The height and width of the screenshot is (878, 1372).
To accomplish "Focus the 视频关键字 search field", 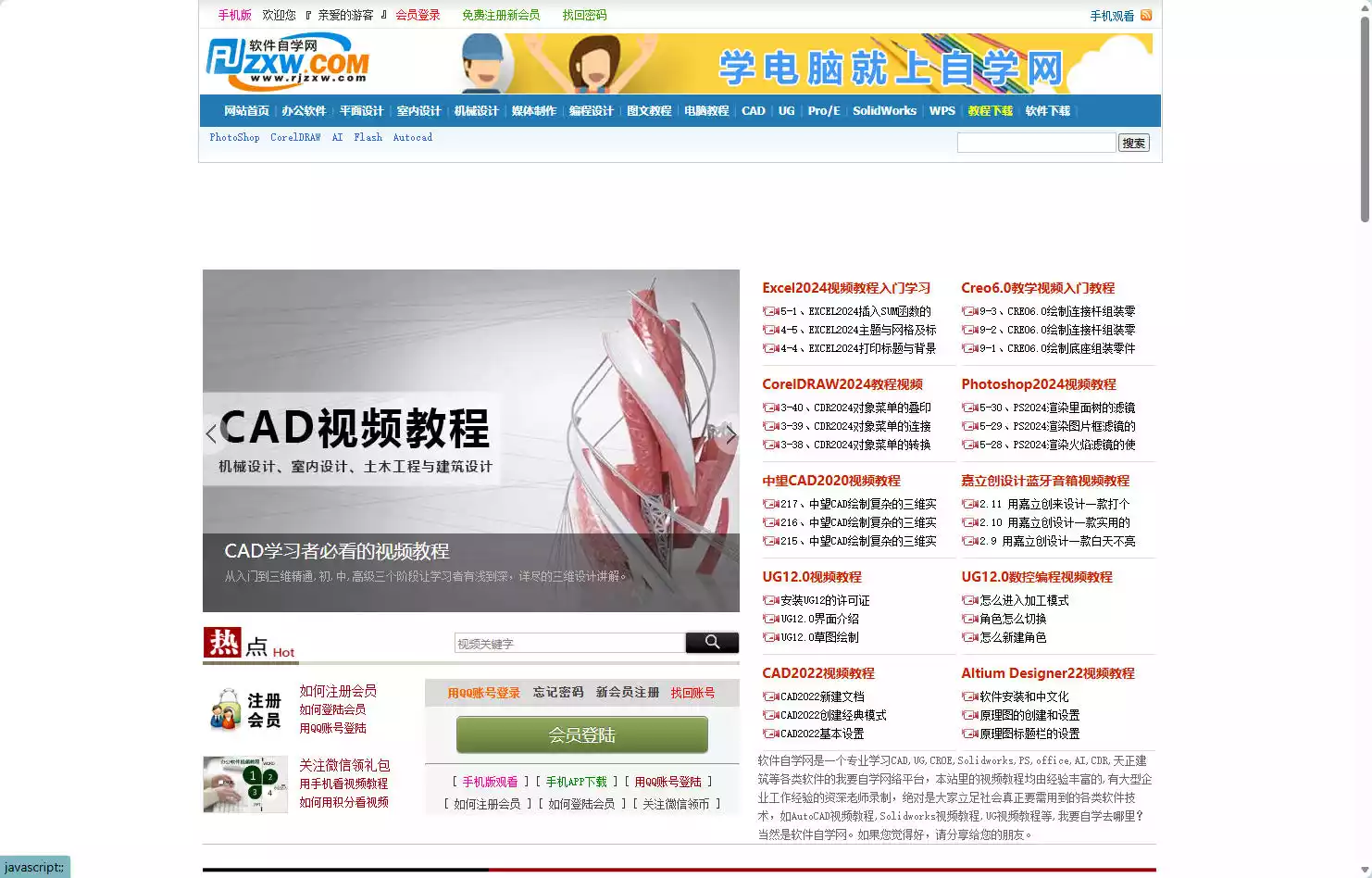I will tap(569, 643).
